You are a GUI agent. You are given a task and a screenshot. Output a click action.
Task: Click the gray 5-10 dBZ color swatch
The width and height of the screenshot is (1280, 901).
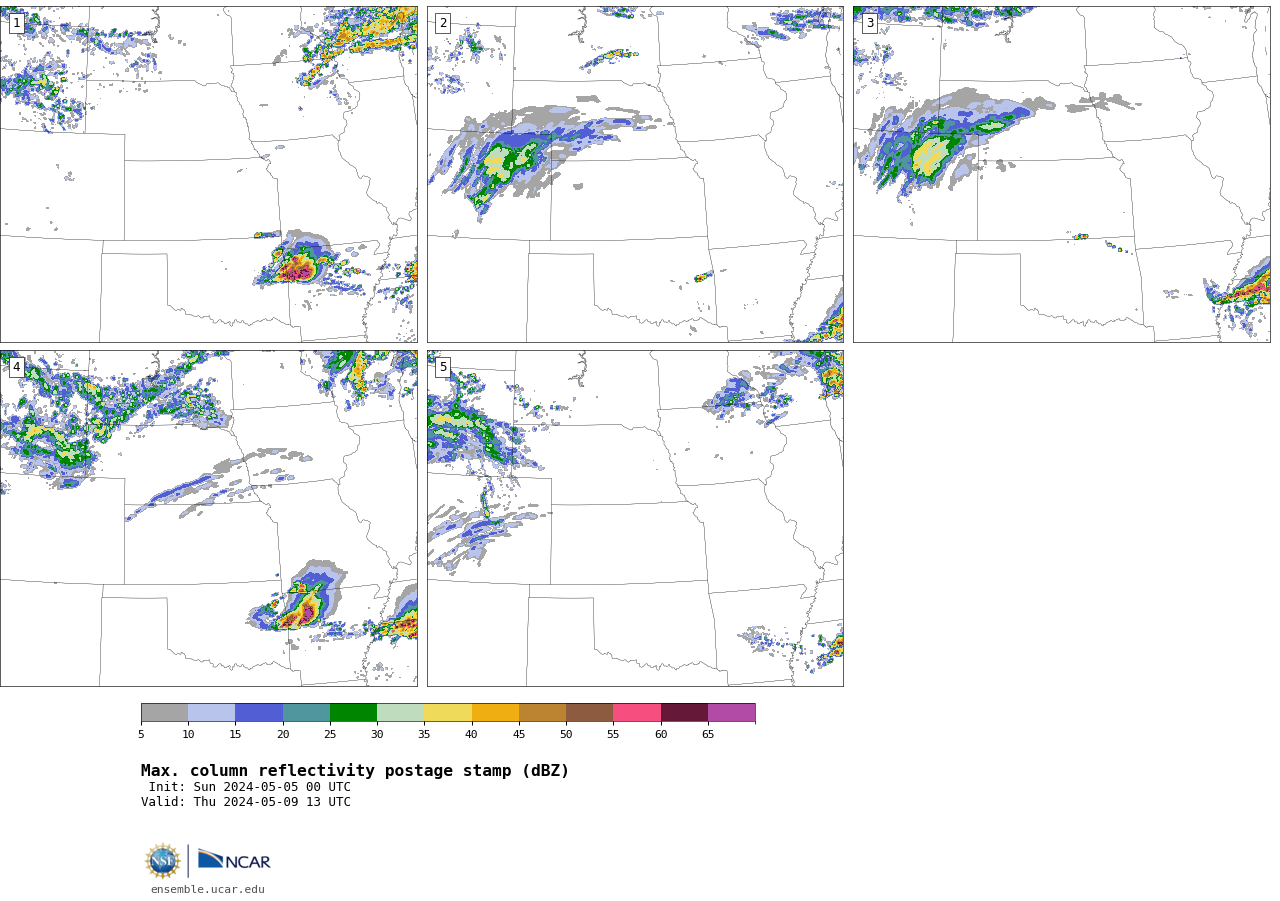click(x=164, y=713)
